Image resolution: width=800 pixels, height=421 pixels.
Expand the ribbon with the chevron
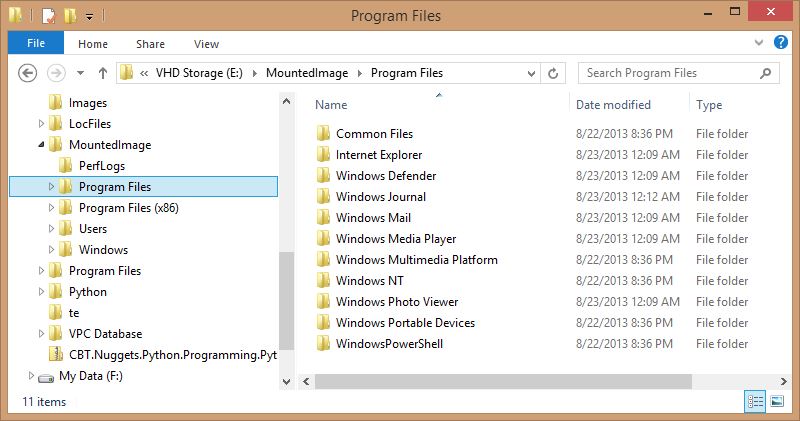click(x=759, y=43)
